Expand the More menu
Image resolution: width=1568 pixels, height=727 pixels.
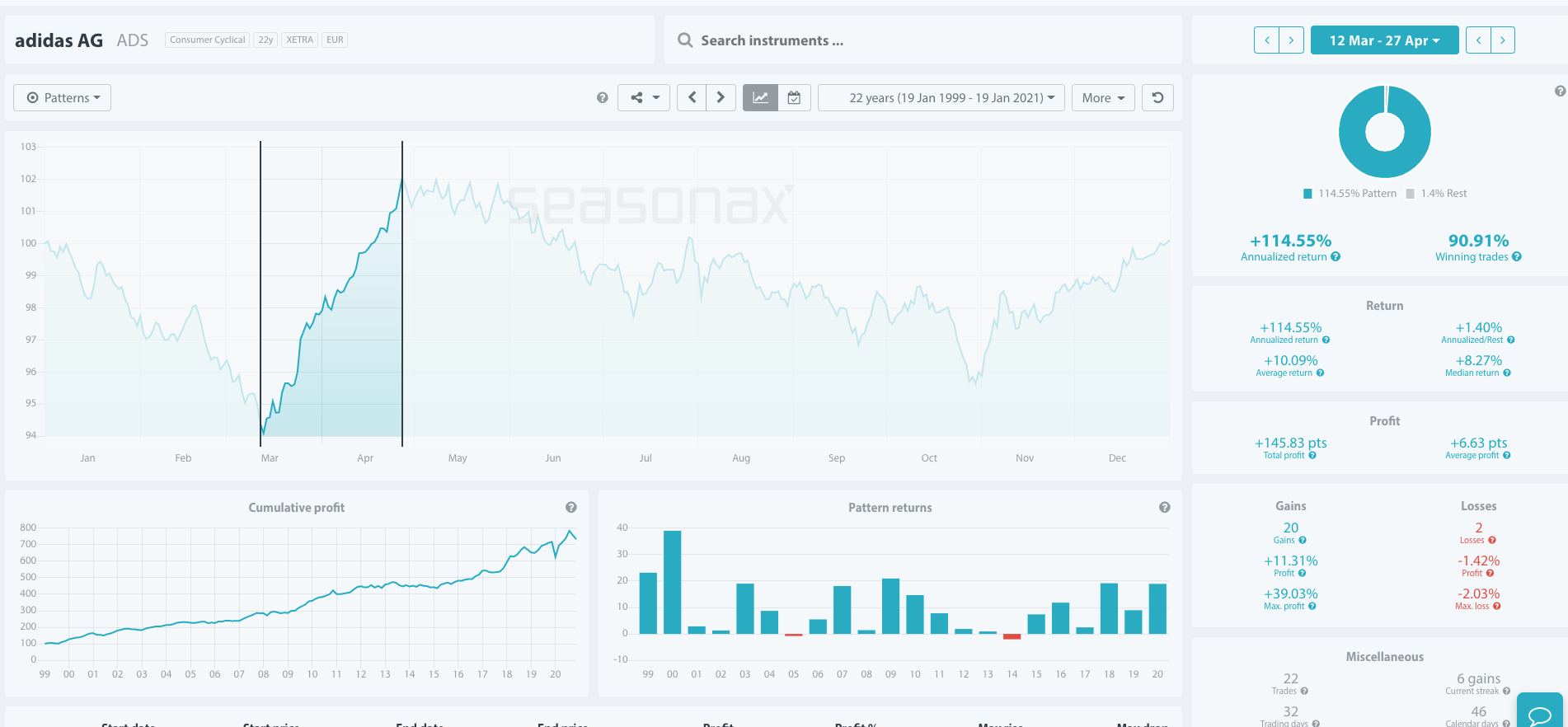tap(1103, 97)
